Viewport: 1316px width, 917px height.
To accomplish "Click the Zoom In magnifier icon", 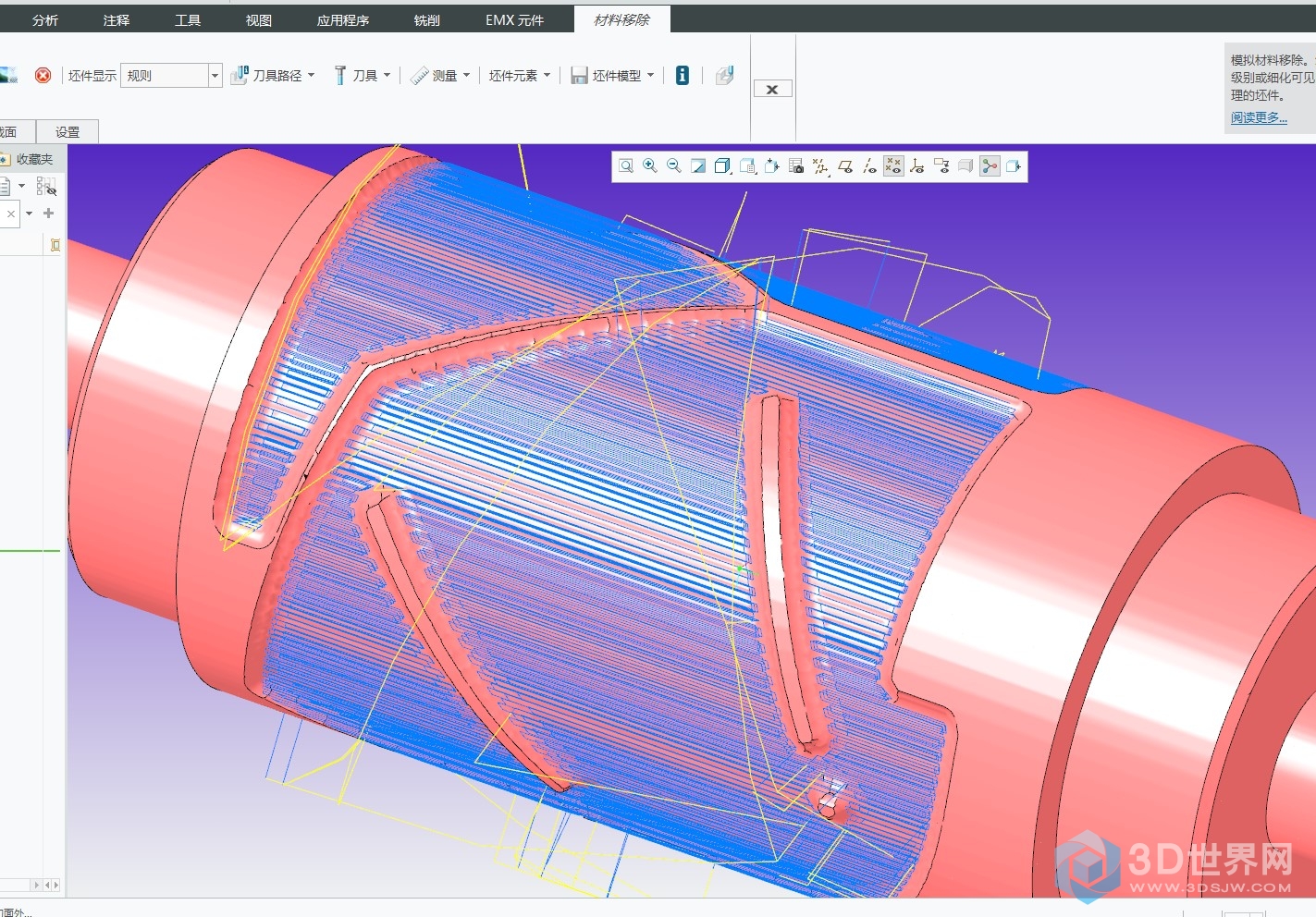I will click(650, 166).
